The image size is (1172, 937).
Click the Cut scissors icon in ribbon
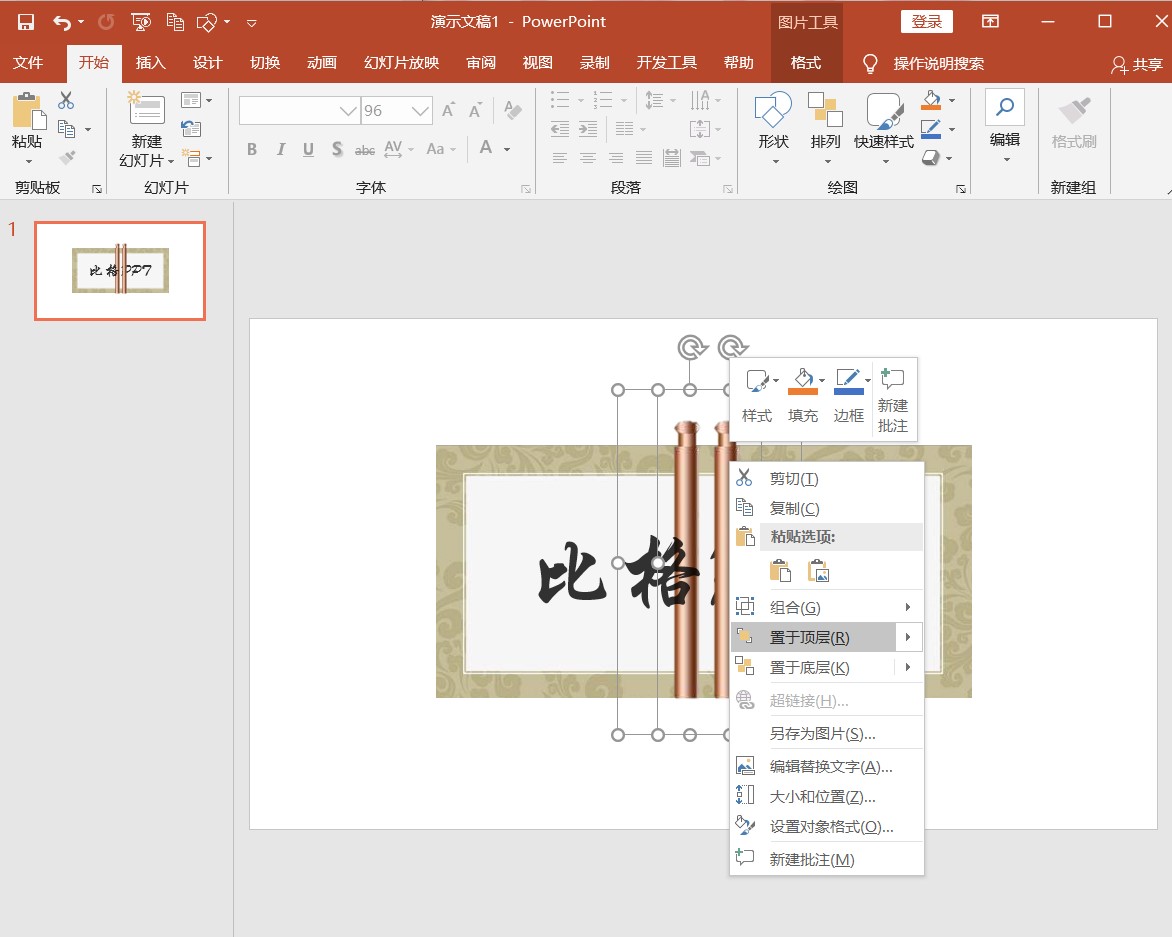point(66,101)
